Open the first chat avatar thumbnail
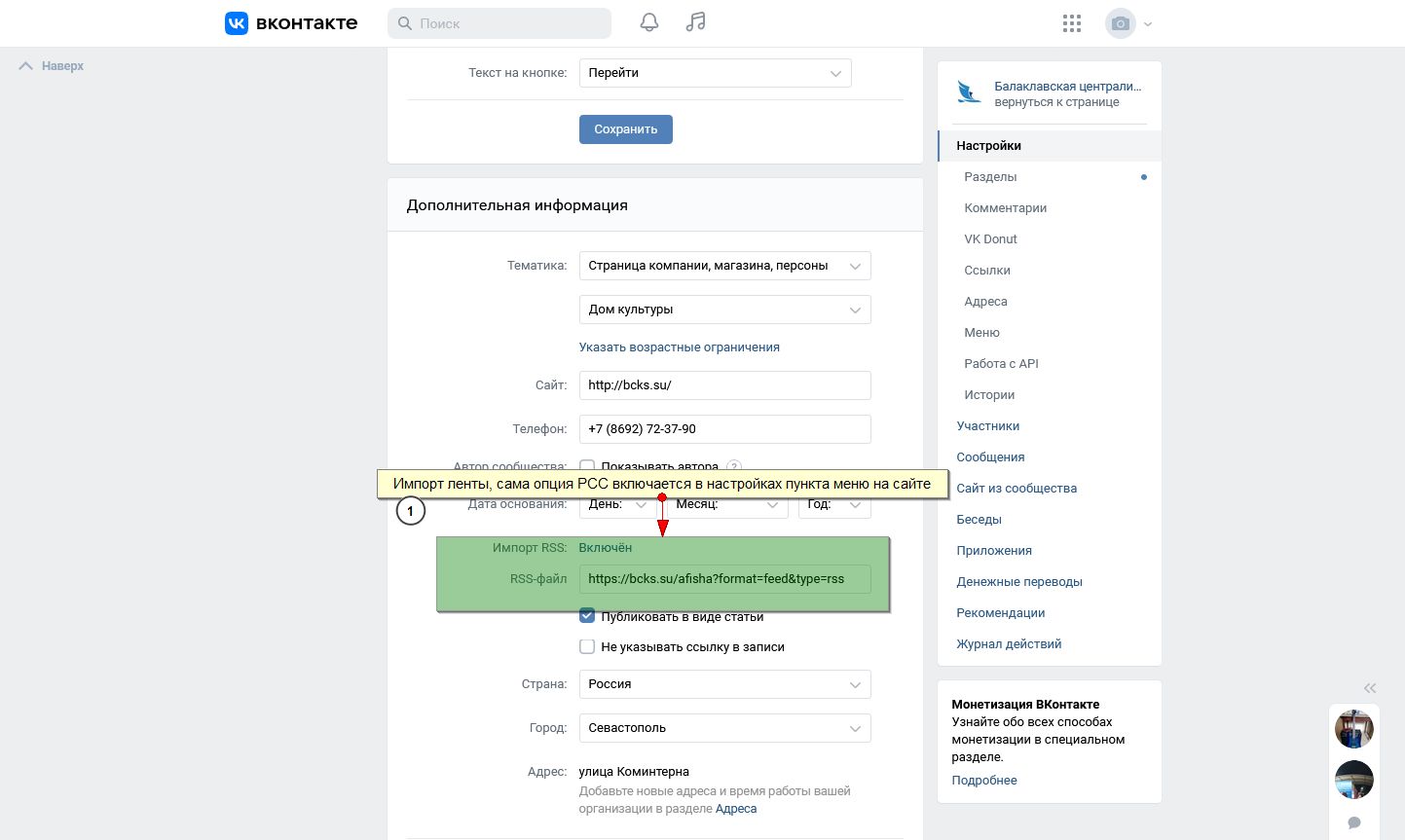 click(1353, 728)
